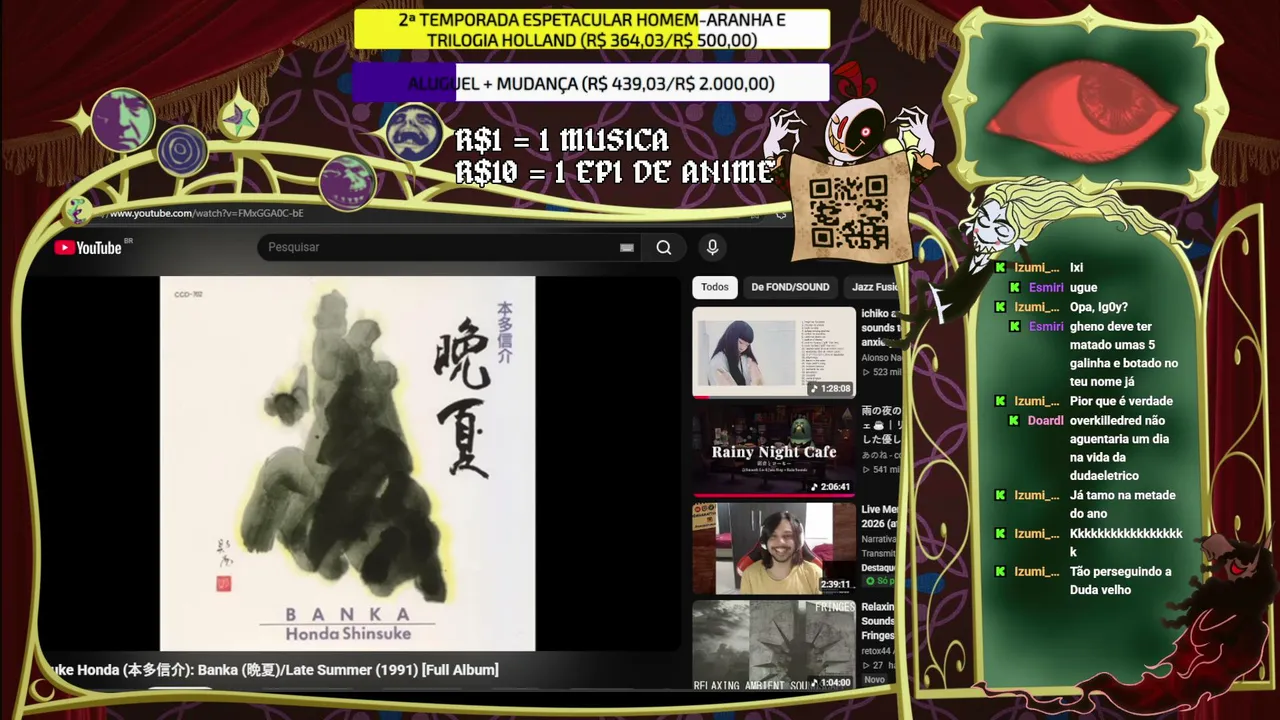Click username 'Doardl' in chat
Image resolution: width=1280 pixels, height=720 pixels.
tap(1045, 421)
